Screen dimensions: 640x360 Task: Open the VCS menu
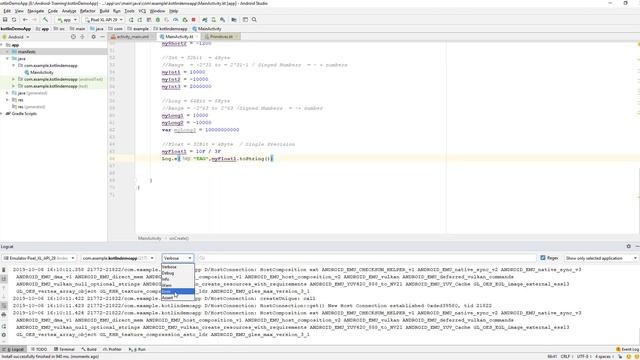click(142, 11)
